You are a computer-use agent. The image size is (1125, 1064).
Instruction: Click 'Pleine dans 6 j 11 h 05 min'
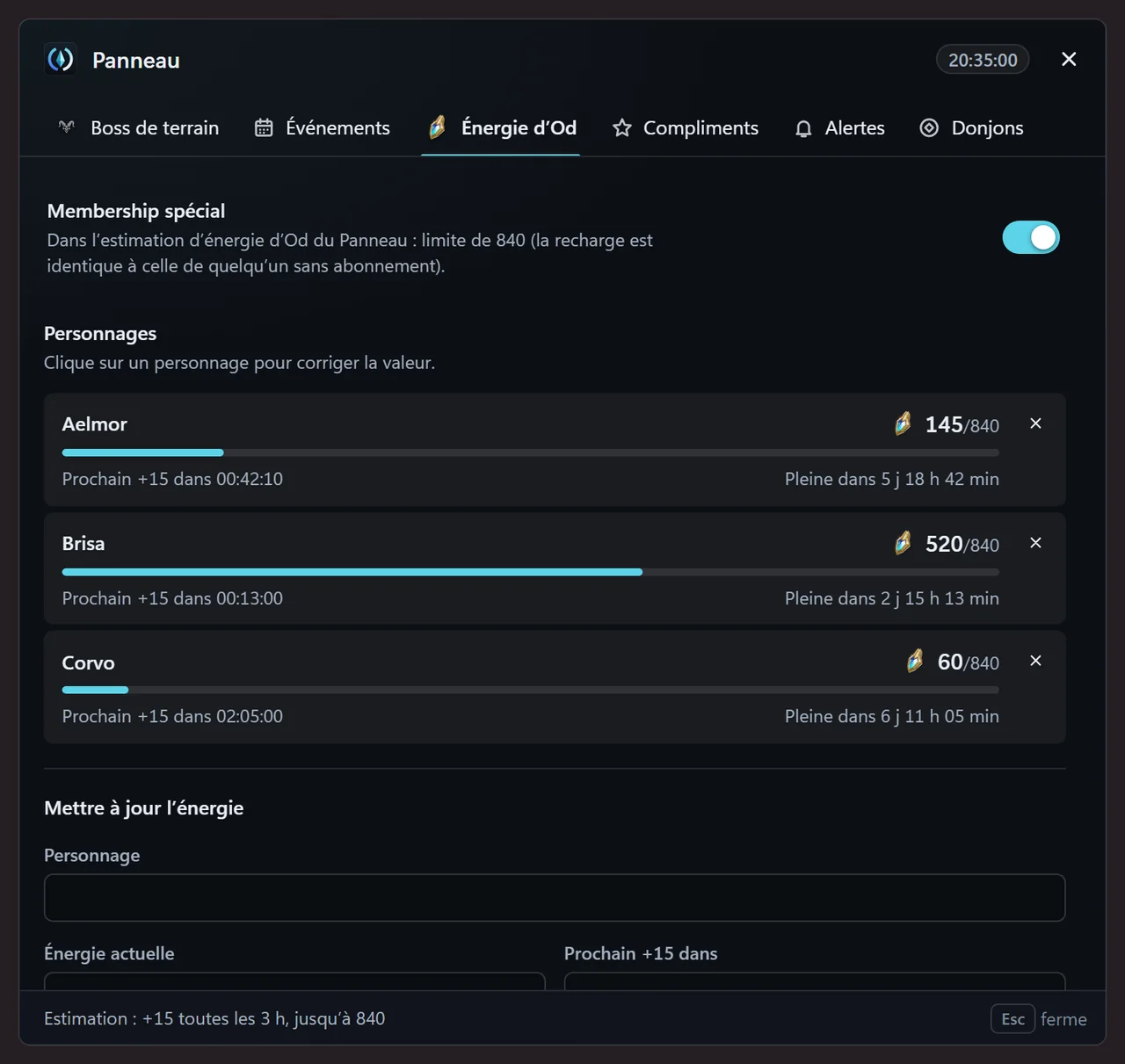click(892, 716)
